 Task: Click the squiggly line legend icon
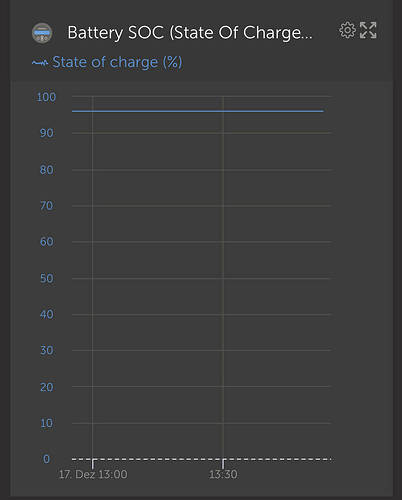[x=40, y=62]
